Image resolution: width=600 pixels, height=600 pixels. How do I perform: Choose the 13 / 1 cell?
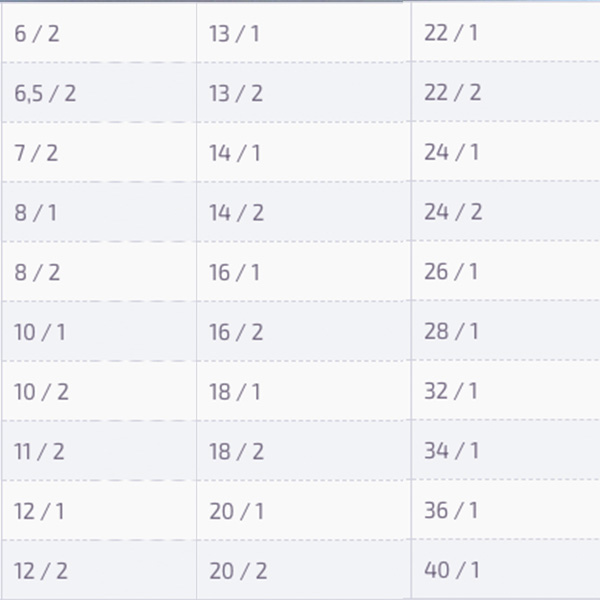[235, 34]
